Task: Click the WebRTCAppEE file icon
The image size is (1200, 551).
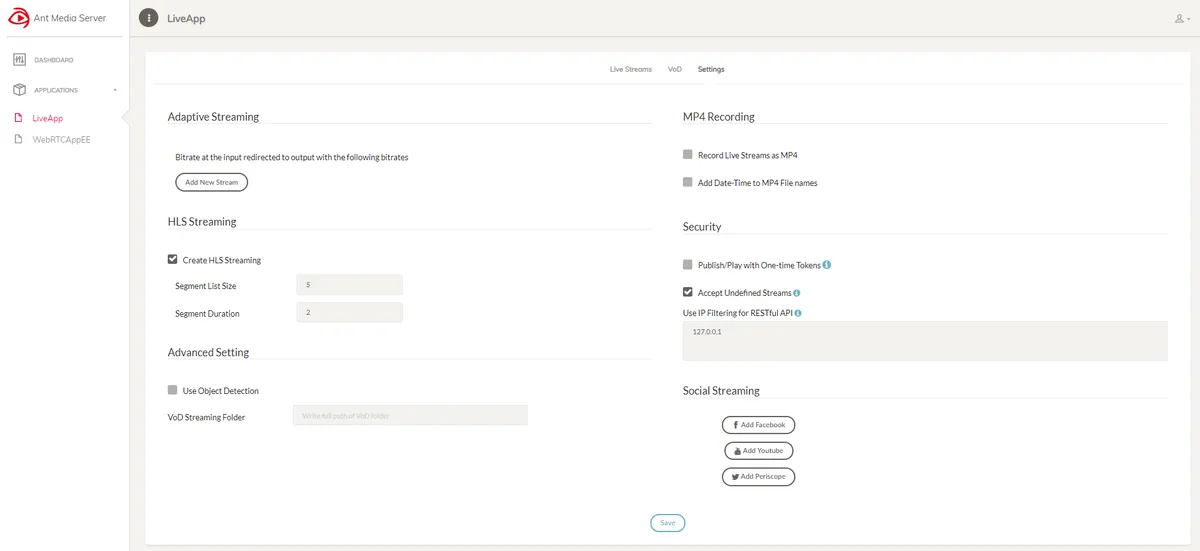Action: [19, 140]
